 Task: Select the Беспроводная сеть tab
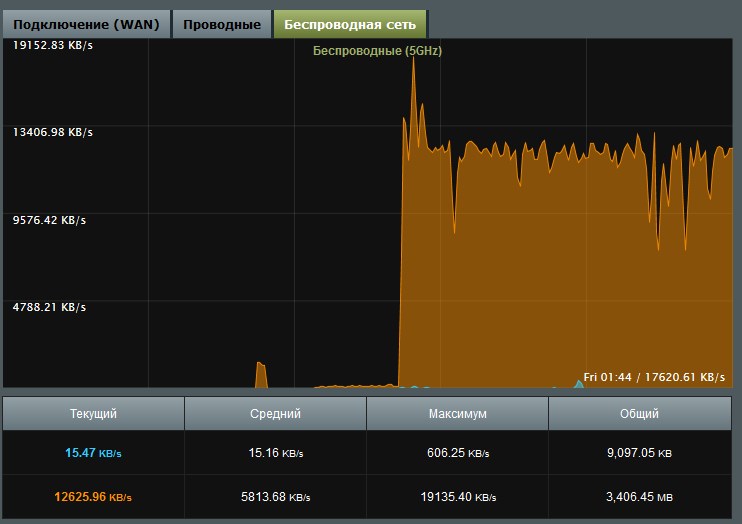tap(350, 24)
